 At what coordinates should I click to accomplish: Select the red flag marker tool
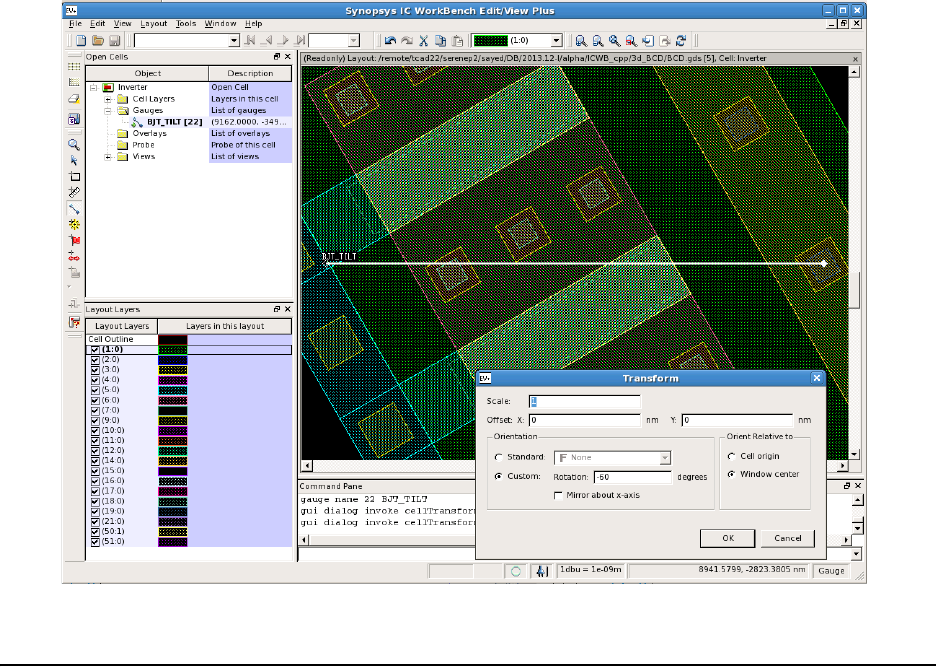(73, 241)
